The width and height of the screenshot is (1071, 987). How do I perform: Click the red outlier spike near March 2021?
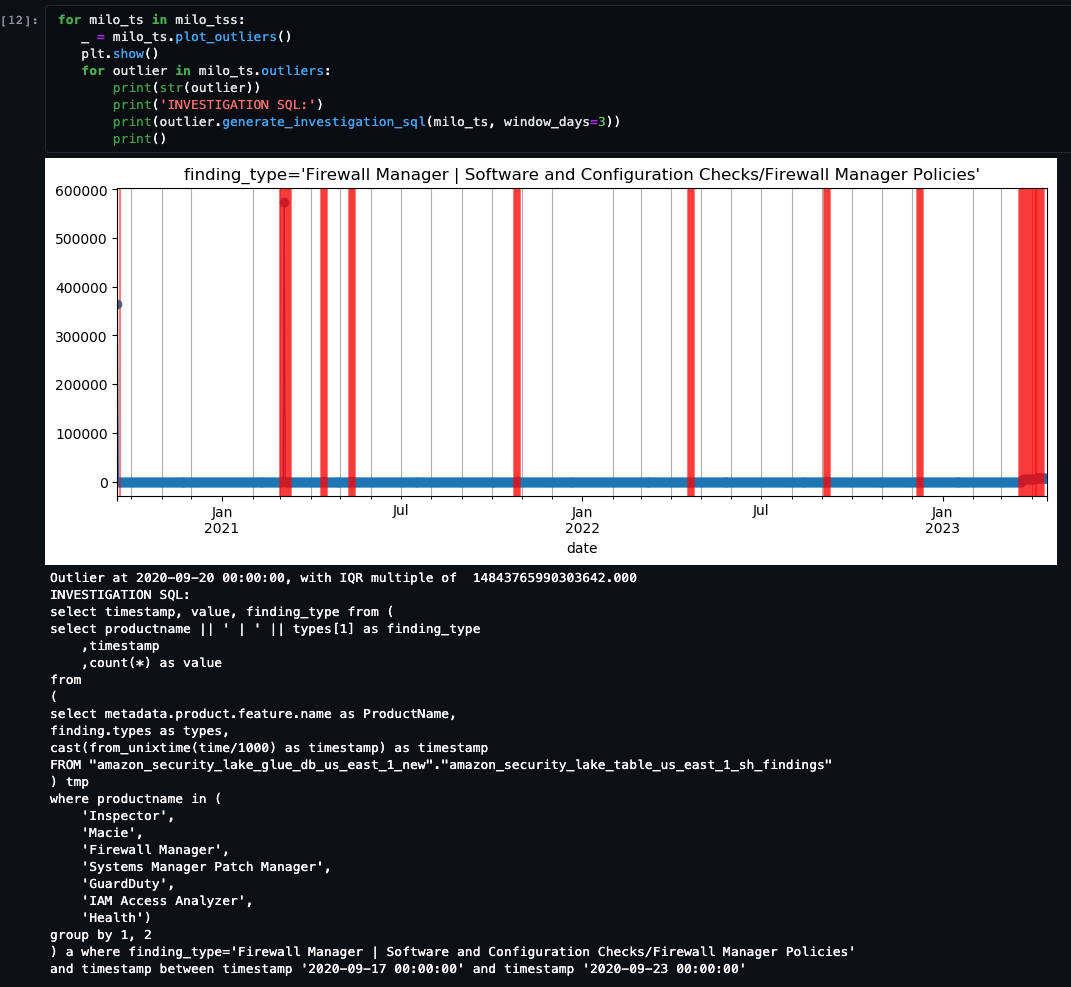[x=284, y=340]
